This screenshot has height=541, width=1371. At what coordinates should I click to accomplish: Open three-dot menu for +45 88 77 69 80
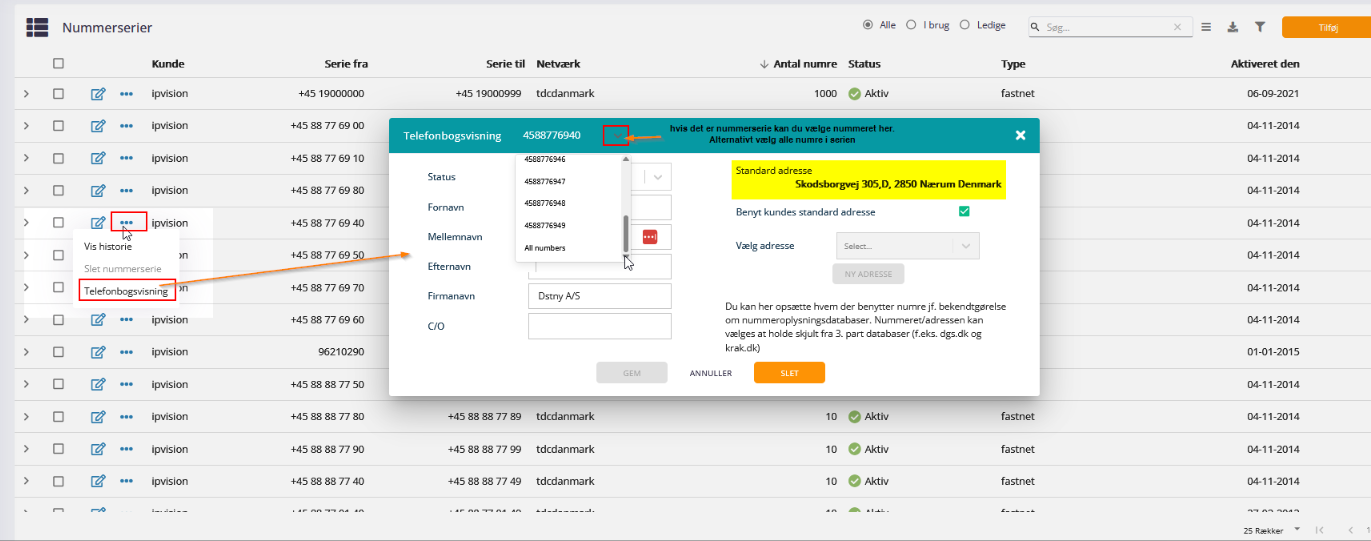126,190
